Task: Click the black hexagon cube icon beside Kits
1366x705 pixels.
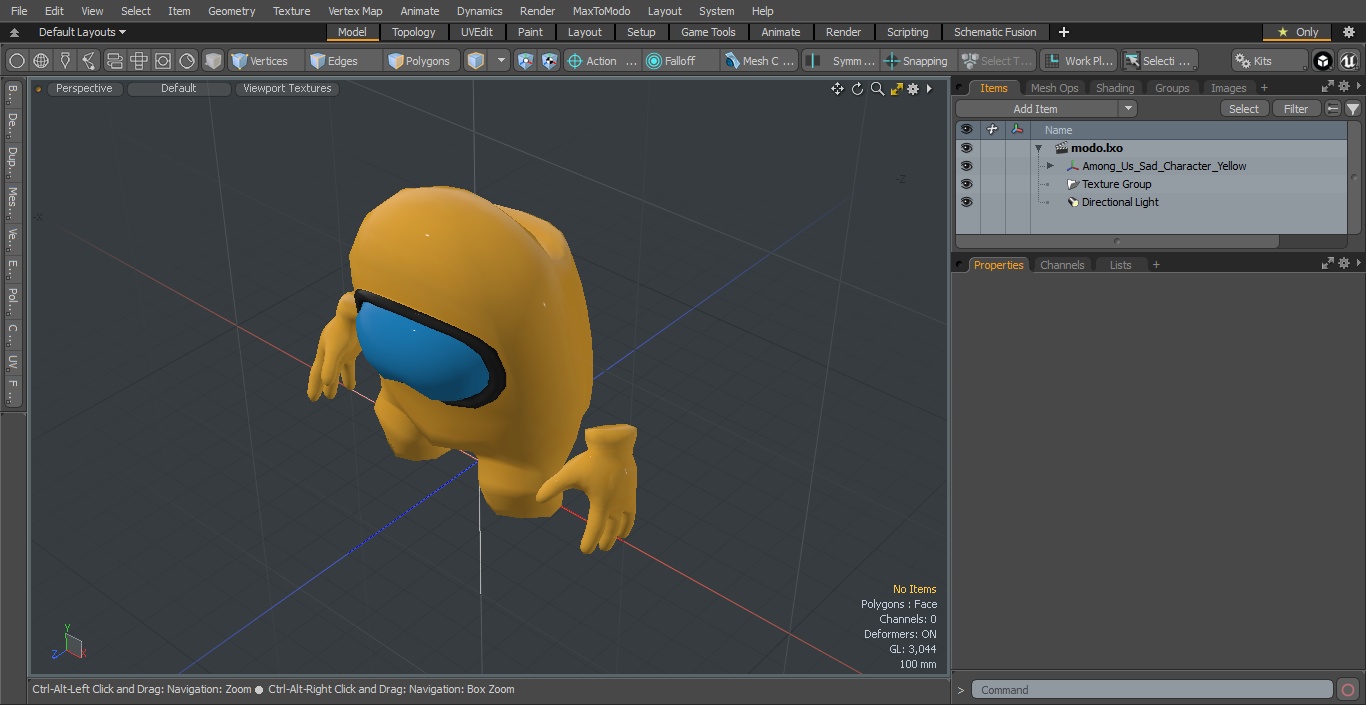Action: 1323,61
